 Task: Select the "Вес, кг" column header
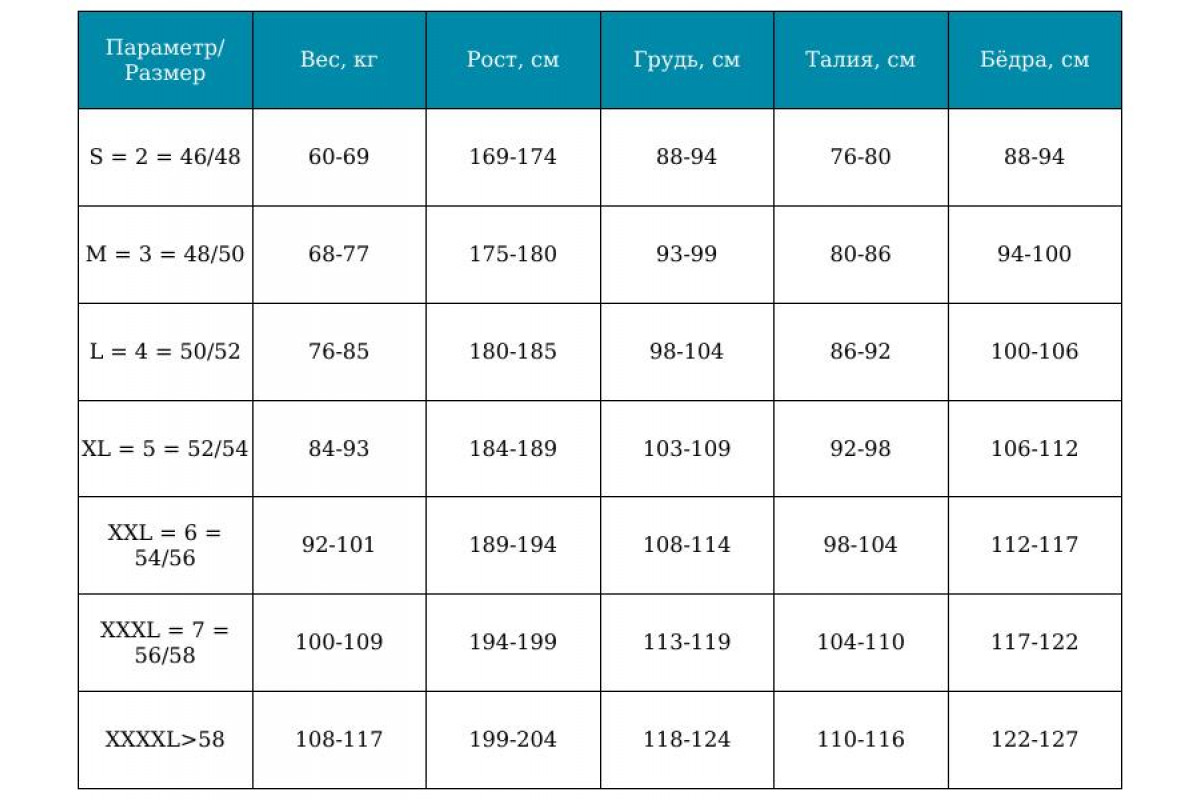click(x=339, y=60)
